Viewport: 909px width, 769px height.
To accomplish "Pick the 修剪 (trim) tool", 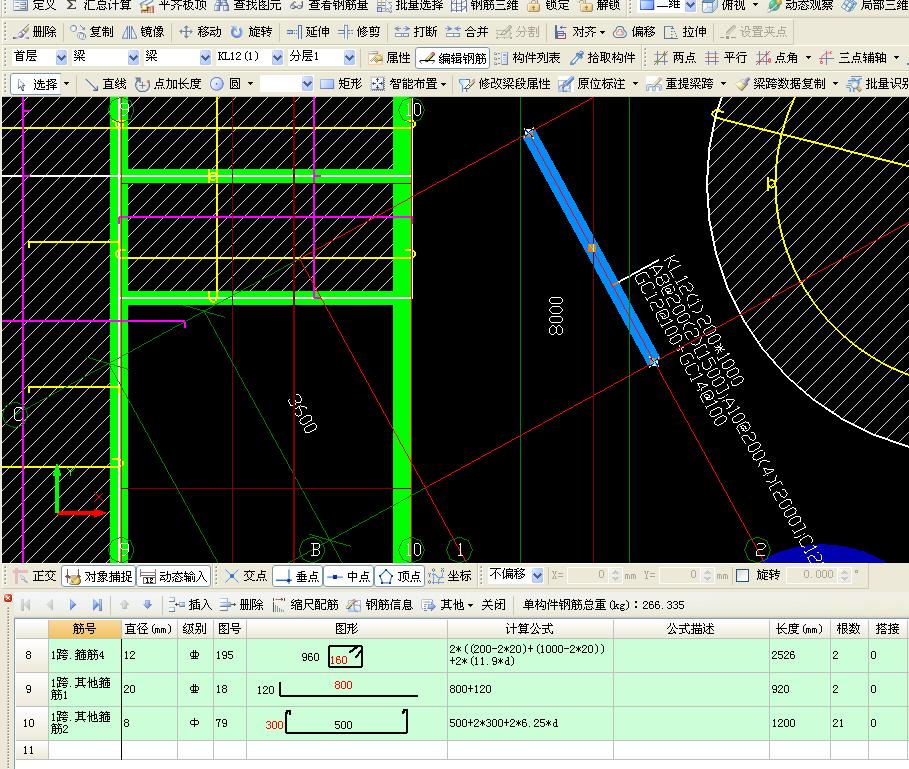I will coord(359,32).
